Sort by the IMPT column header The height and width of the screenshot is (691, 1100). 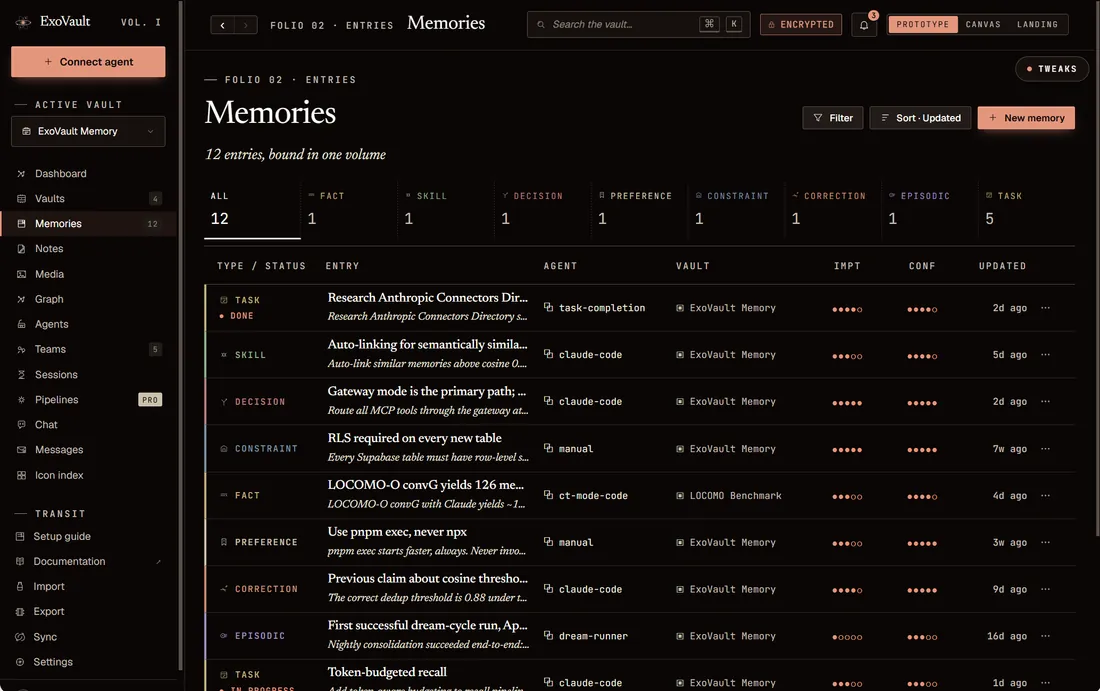847,266
